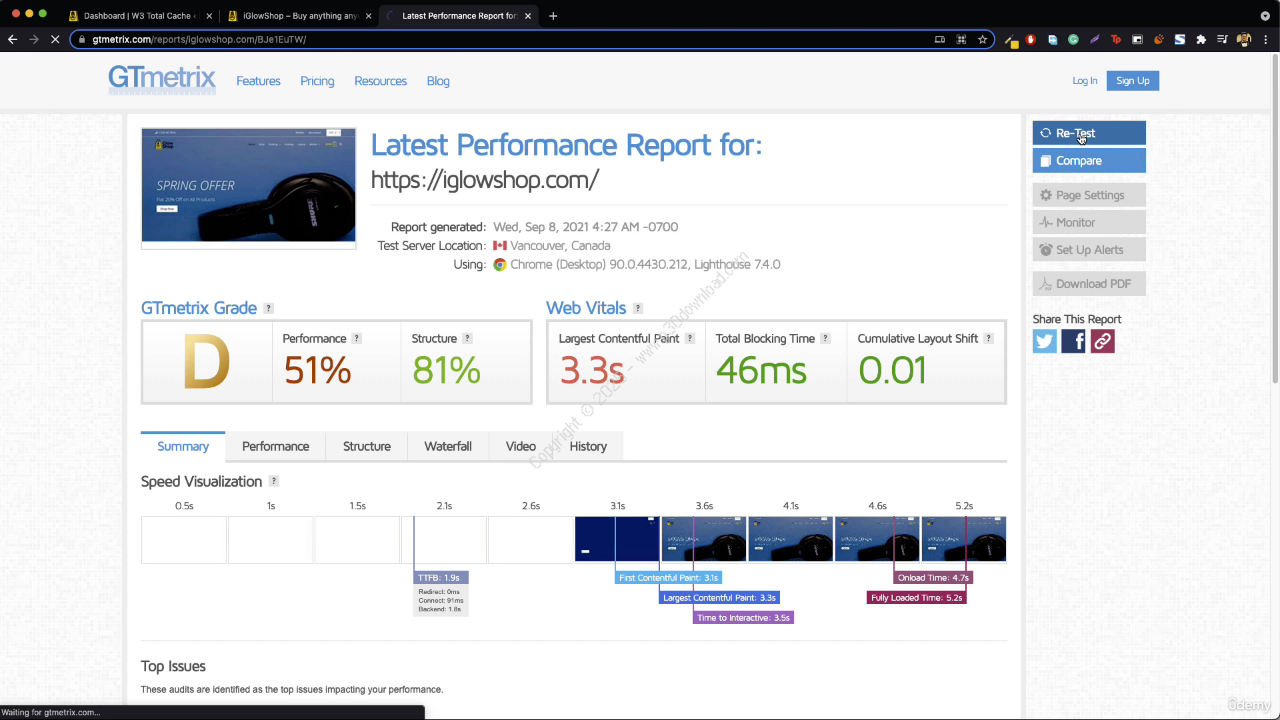Click help icon beside Largest Contentful Paint
The width and height of the screenshot is (1280, 720).
(x=690, y=339)
